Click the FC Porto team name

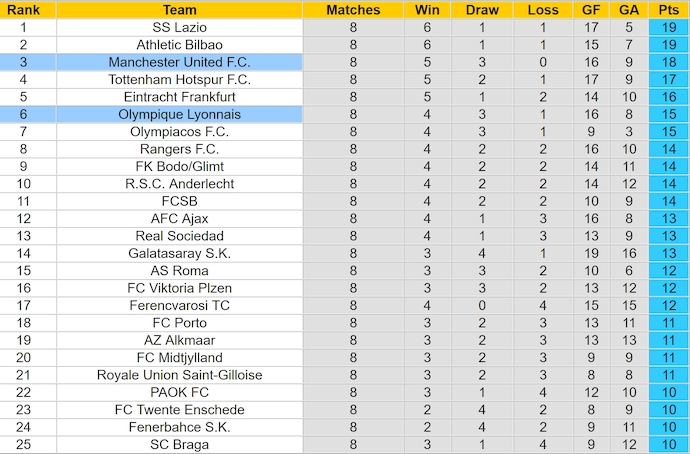pyautogui.click(x=180, y=323)
